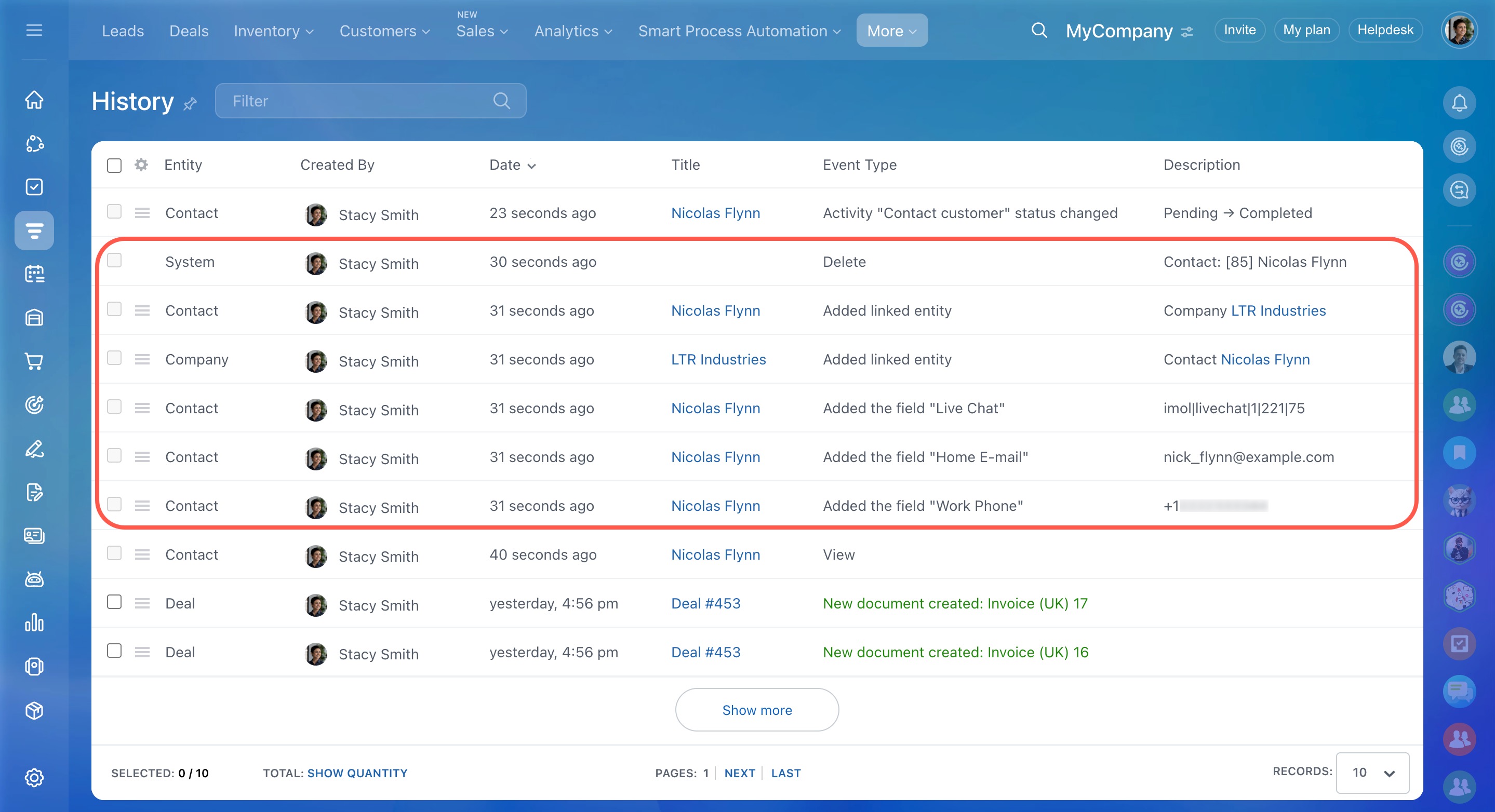This screenshot has height=812, width=1495.
Task: Open the settings gear at sidebar bottom
Action: (x=34, y=777)
